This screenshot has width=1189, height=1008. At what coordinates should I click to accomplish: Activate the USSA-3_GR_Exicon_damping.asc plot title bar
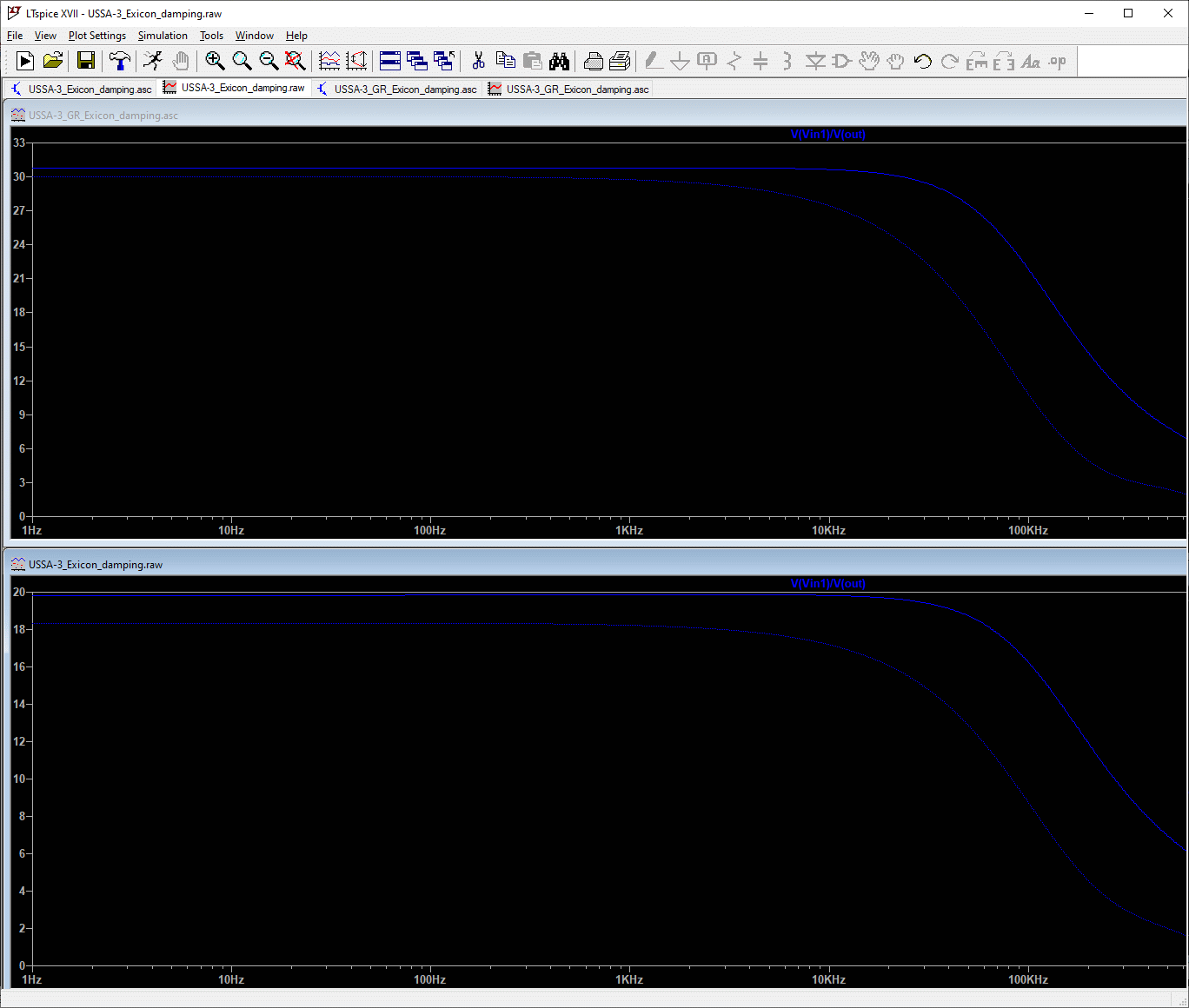point(596,115)
